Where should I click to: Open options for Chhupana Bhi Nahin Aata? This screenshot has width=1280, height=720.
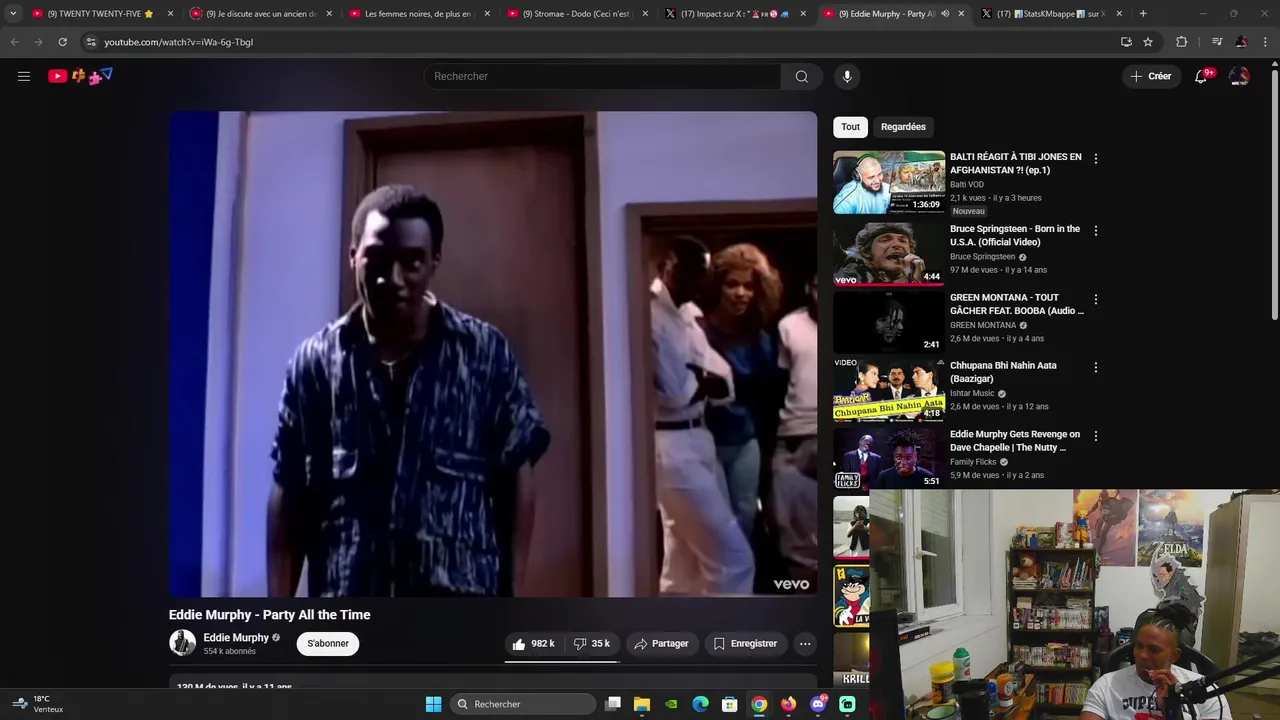1096,367
